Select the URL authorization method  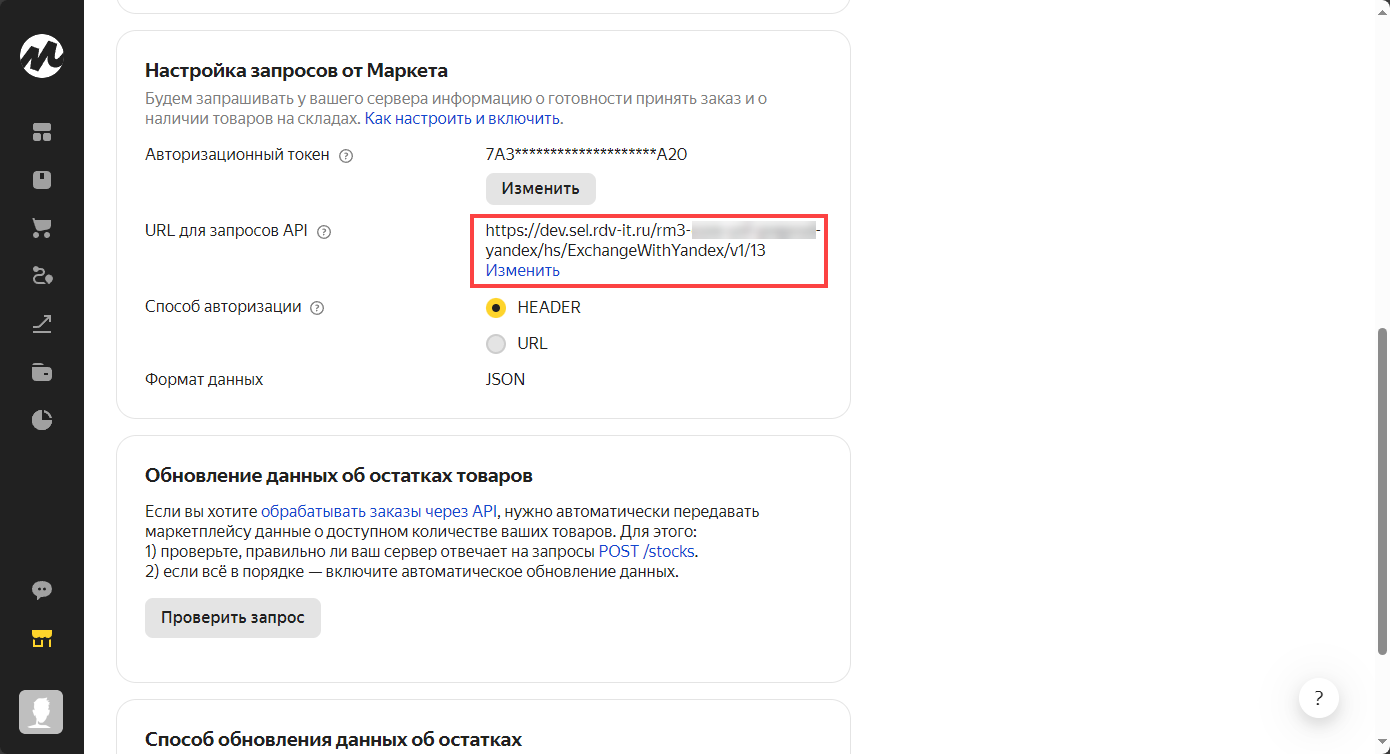click(x=496, y=344)
